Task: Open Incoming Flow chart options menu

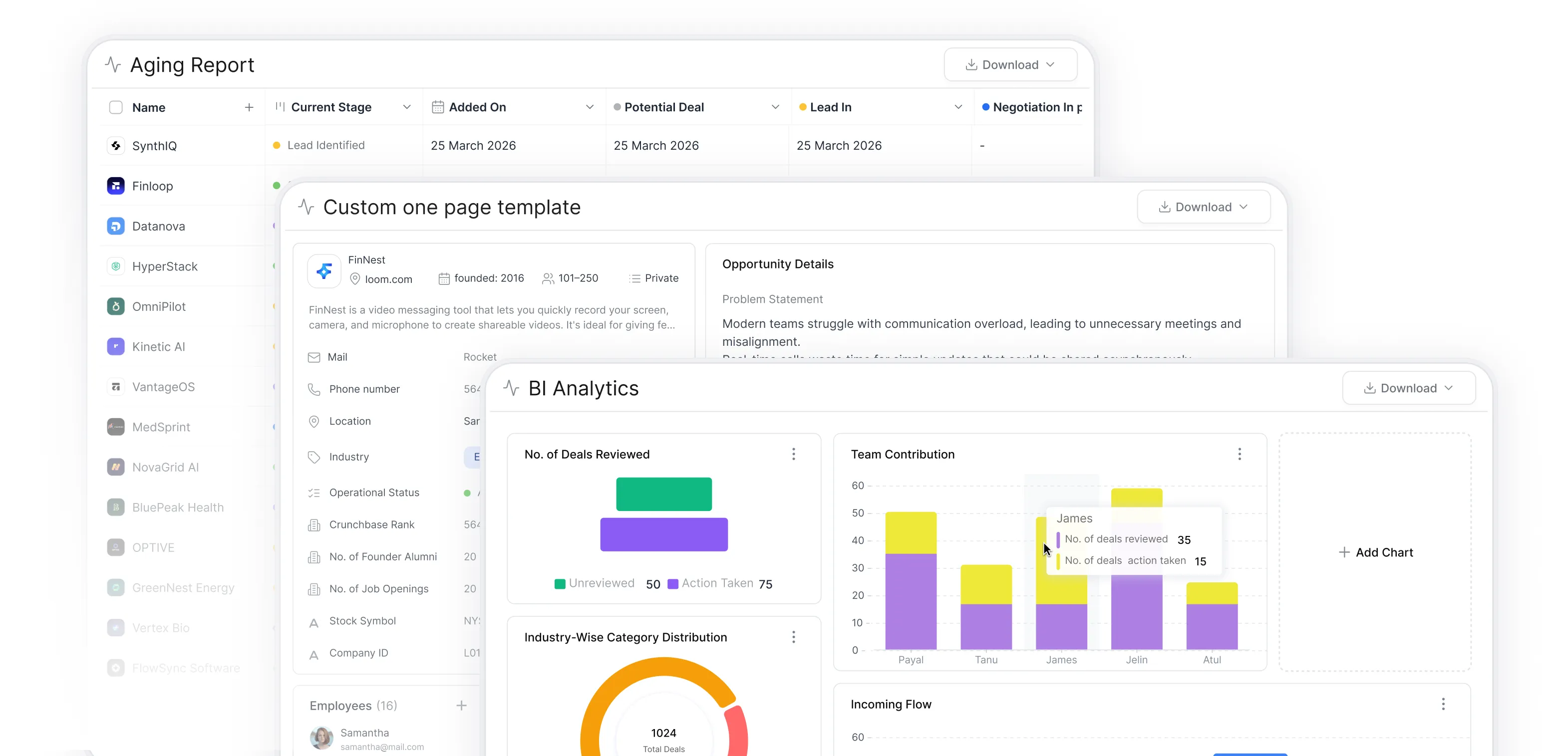Action: coord(1443,704)
